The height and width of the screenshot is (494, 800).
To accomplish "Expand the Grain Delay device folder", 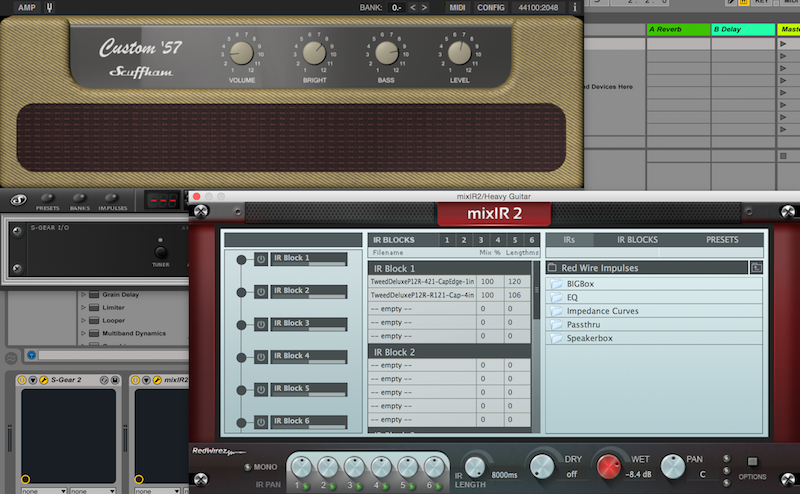I will pyautogui.click(x=84, y=295).
